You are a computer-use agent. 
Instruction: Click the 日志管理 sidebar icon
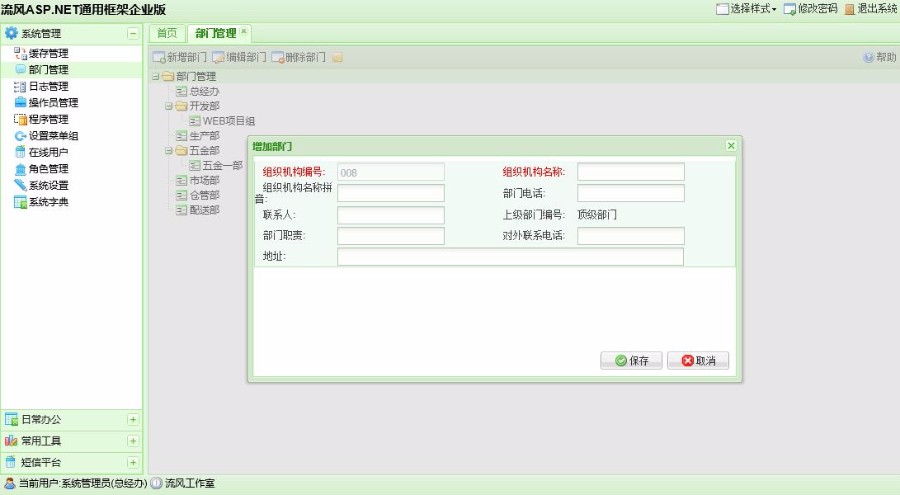pyautogui.click(x=20, y=87)
